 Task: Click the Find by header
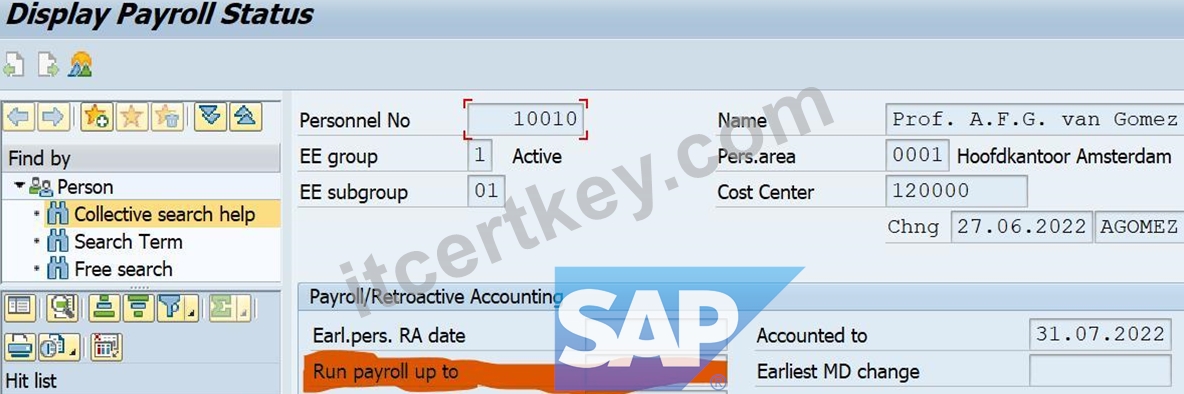pyautogui.click(x=140, y=159)
